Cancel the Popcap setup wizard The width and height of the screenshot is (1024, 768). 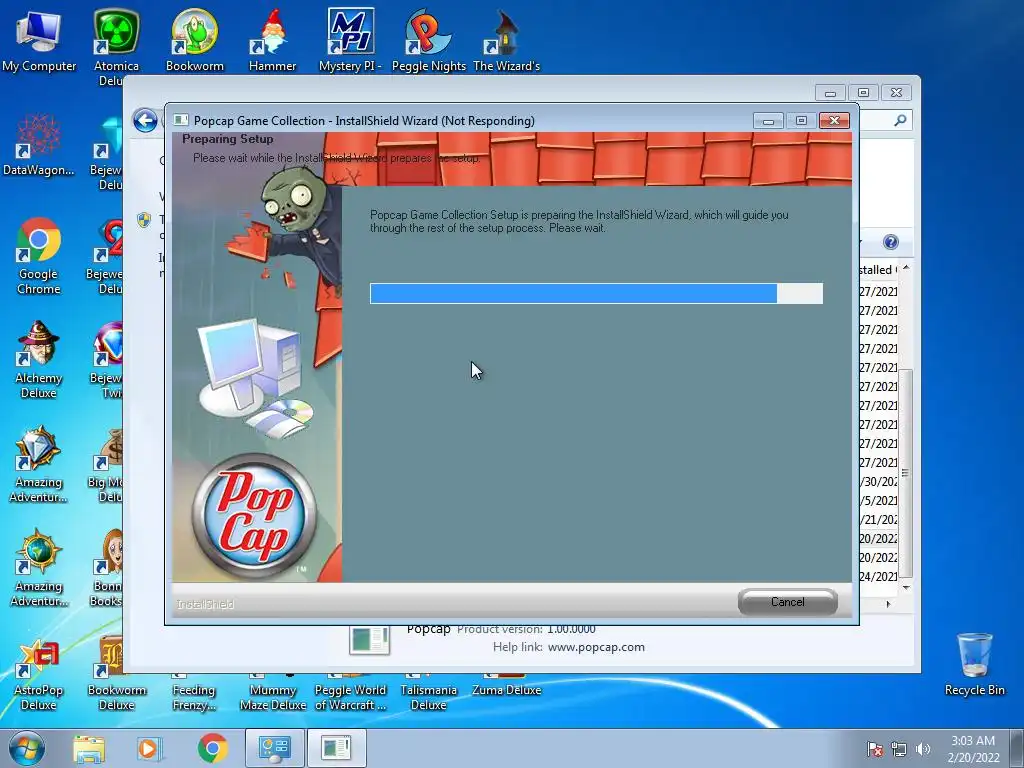(x=788, y=601)
